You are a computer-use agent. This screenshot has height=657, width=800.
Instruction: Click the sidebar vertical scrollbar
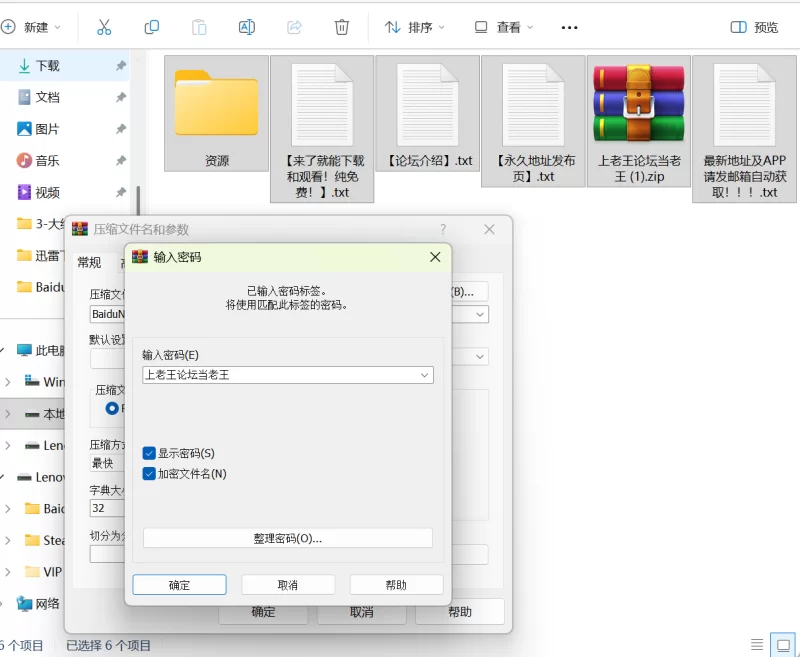[138, 201]
